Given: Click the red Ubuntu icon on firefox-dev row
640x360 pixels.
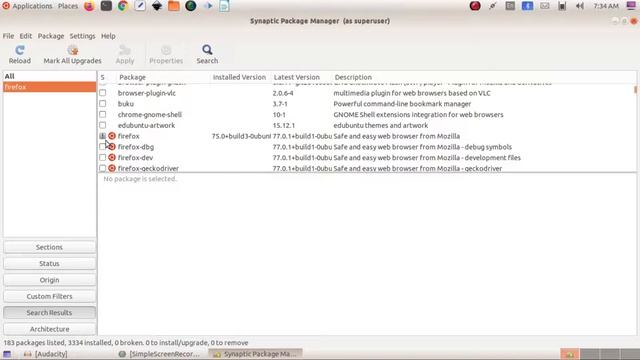Looking at the screenshot, I should [x=112, y=157].
